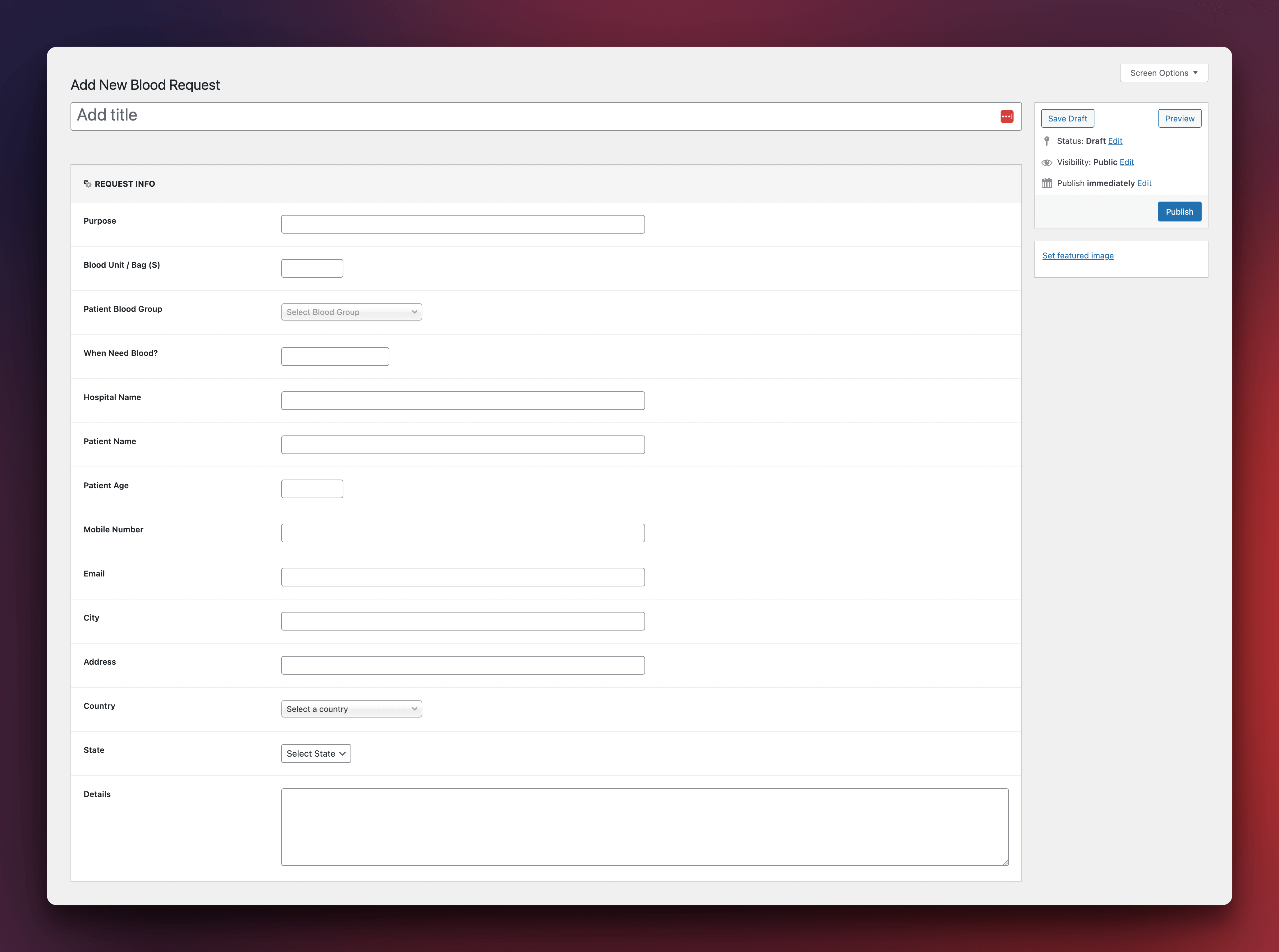This screenshot has width=1279, height=952.
Task: Click the Country label
Action: [99, 706]
